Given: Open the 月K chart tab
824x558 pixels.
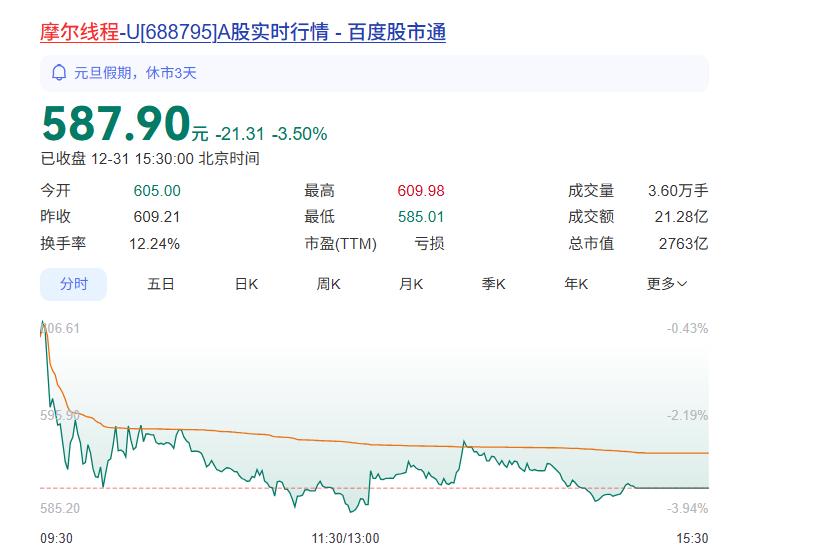Looking at the screenshot, I should pyautogui.click(x=411, y=284).
